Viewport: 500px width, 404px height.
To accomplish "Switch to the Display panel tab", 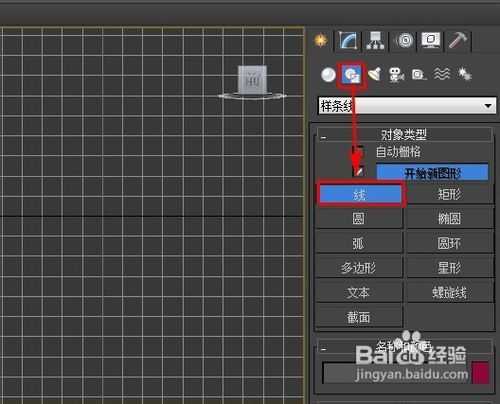I will coord(431,41).
